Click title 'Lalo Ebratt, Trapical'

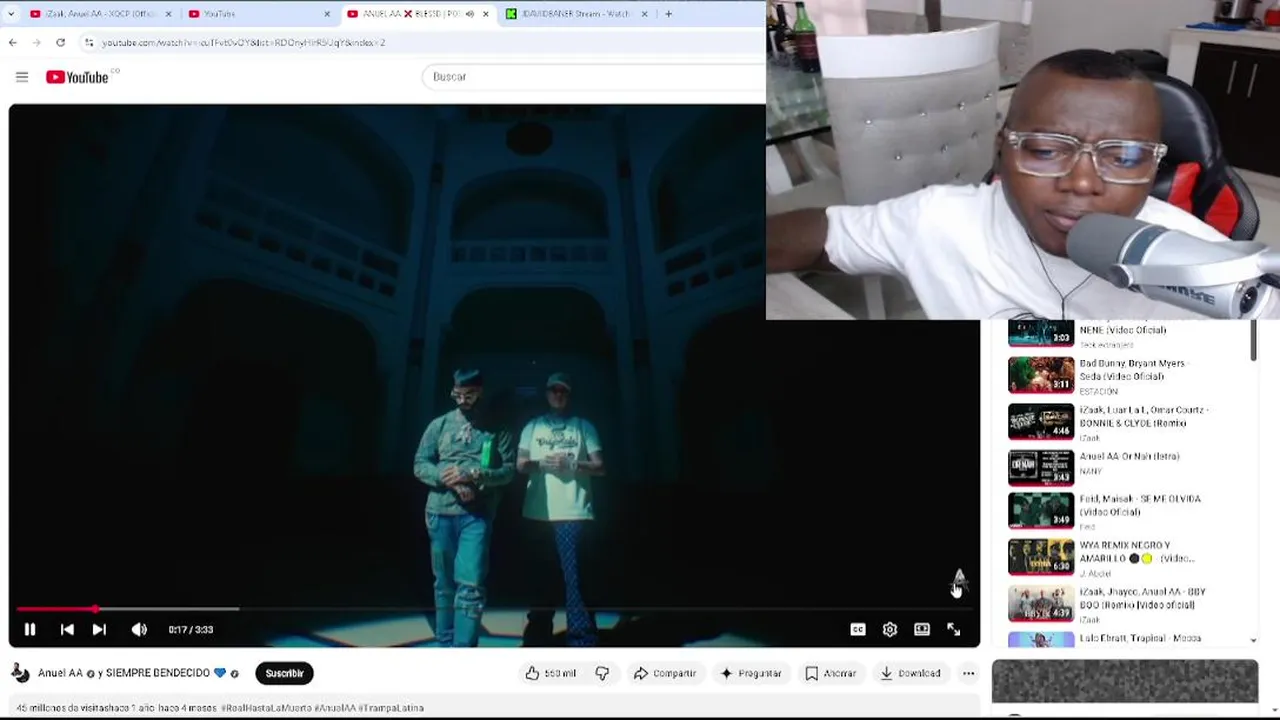click(1140, 638)
